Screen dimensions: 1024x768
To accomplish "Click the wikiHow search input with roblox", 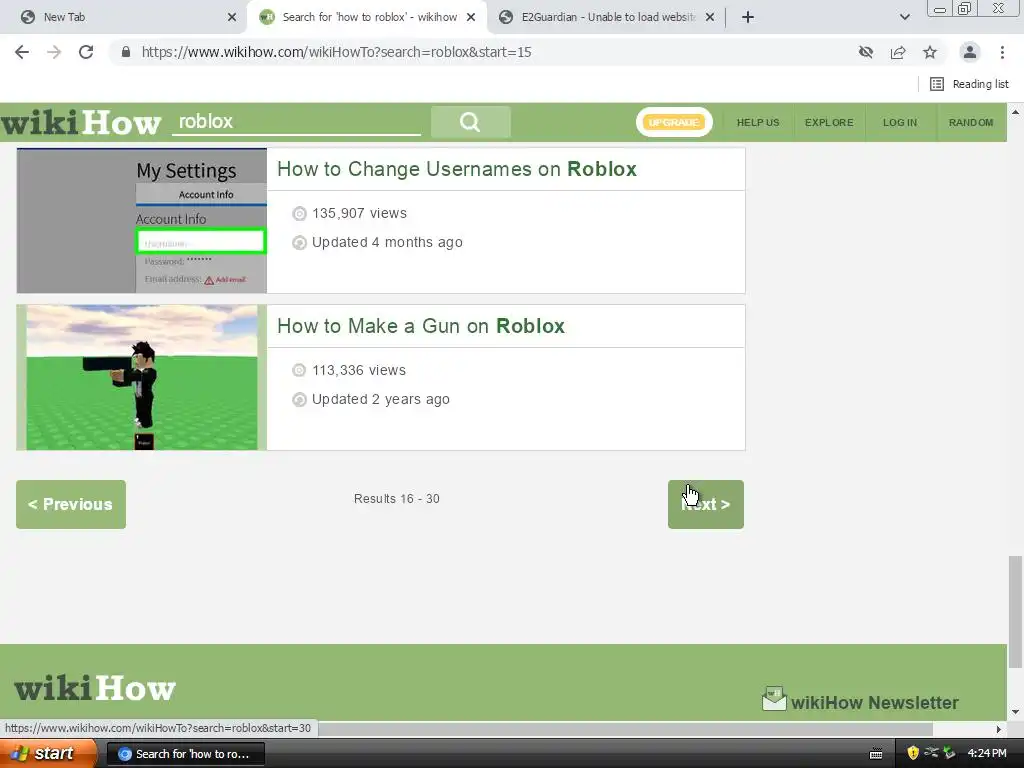I will (x=296, y=121).
